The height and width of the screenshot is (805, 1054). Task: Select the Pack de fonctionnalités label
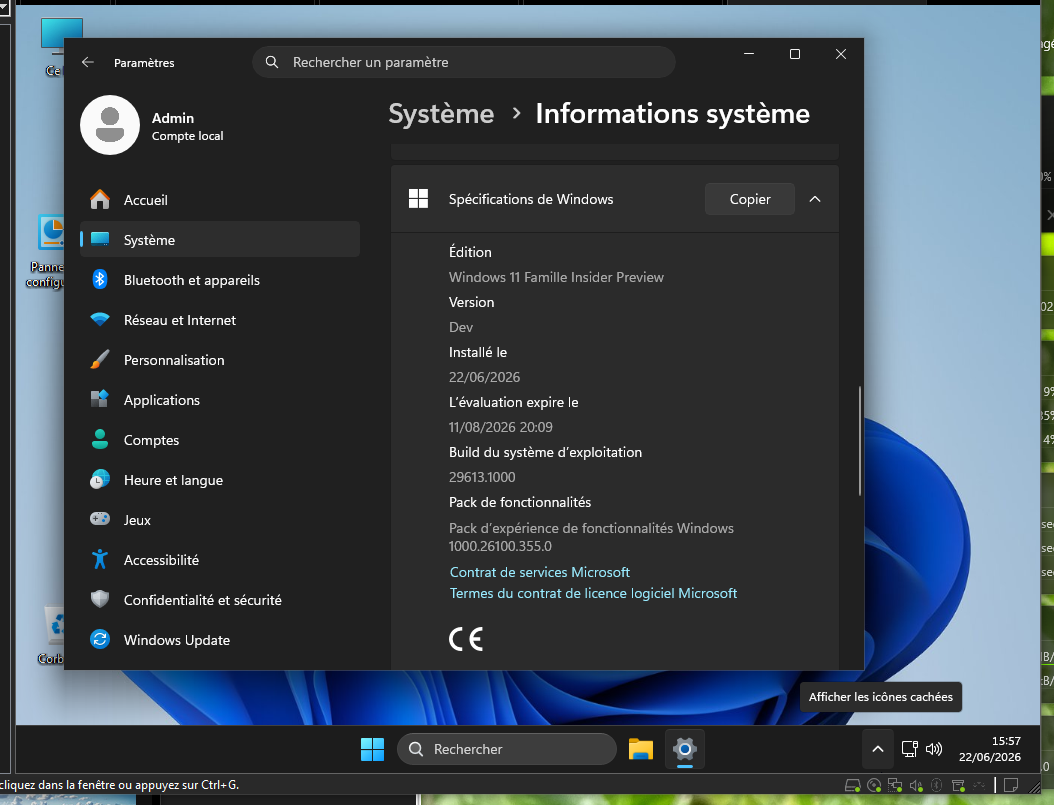520,503
